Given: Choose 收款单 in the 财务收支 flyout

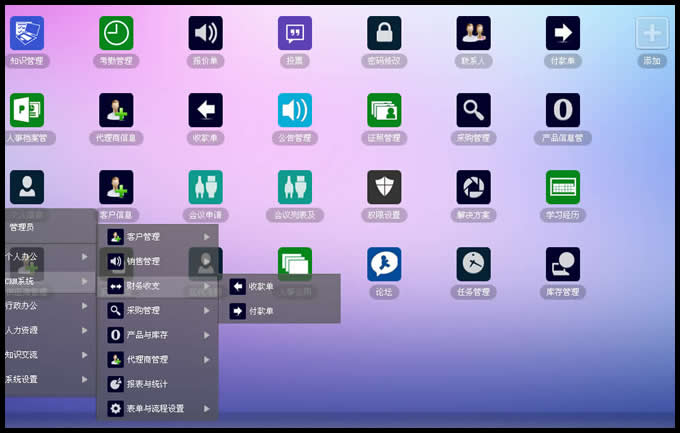Looking at the screenshot, I should click(280, 287).
